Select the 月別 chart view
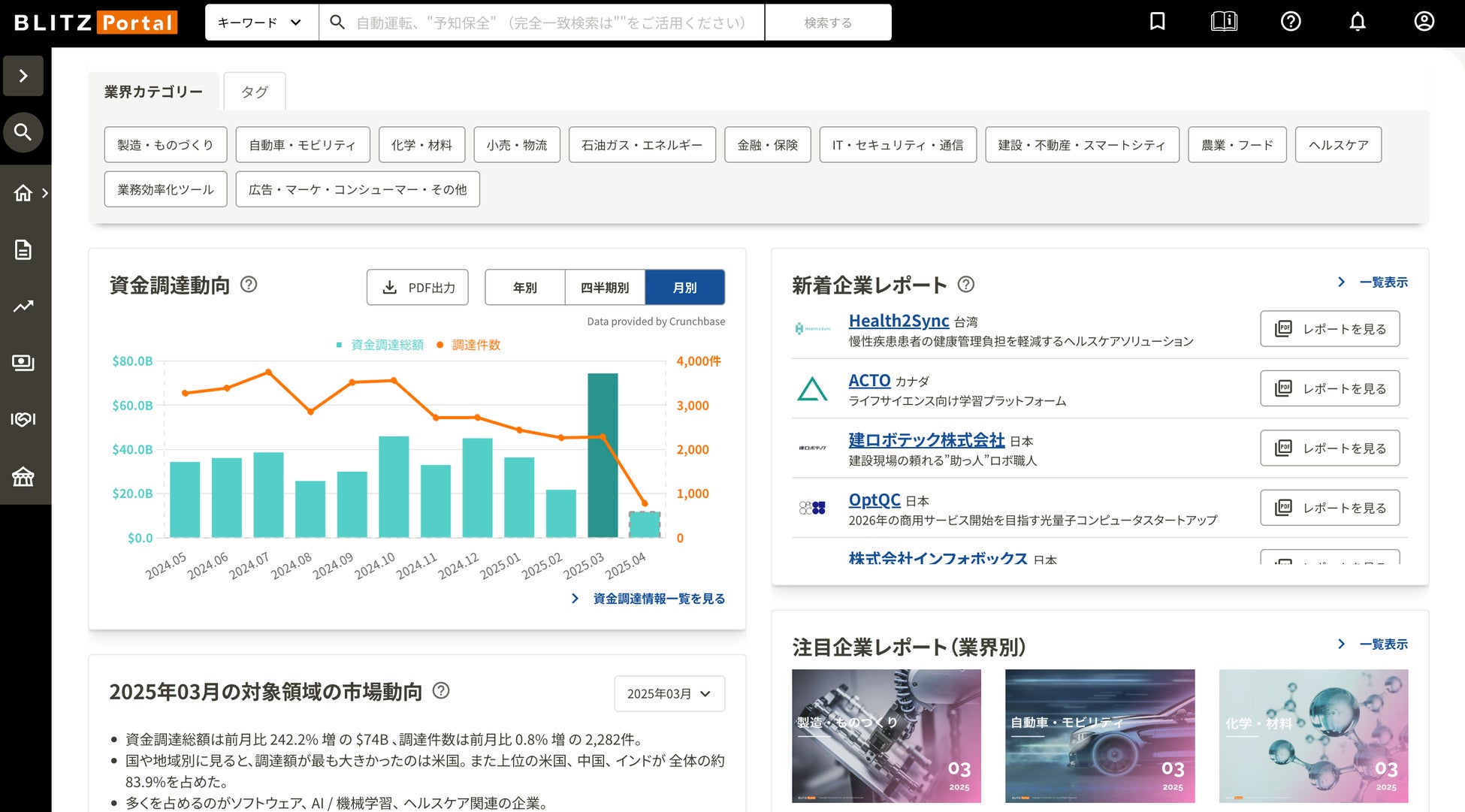The height and width of the screenshot is (812, 1465). pos(684,288)
